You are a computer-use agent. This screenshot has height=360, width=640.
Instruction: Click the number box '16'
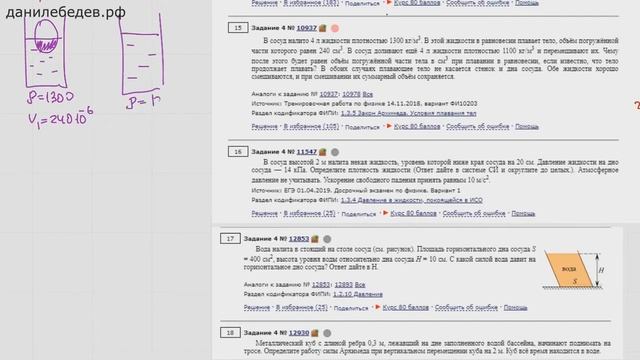click(x=238, y=151)
